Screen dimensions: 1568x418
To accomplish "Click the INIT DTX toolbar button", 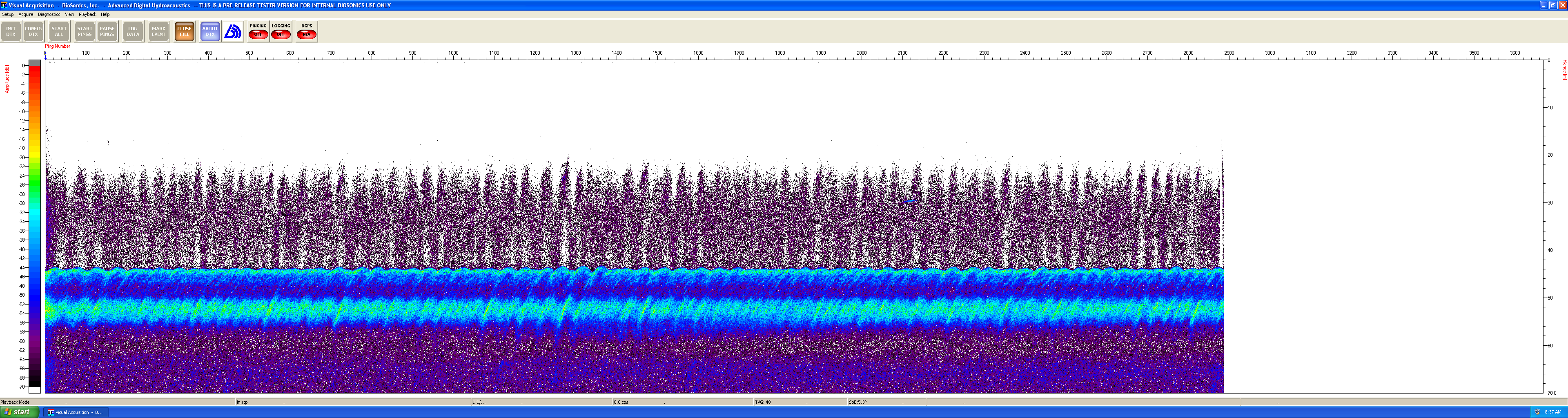I will (x=11, y=32).
